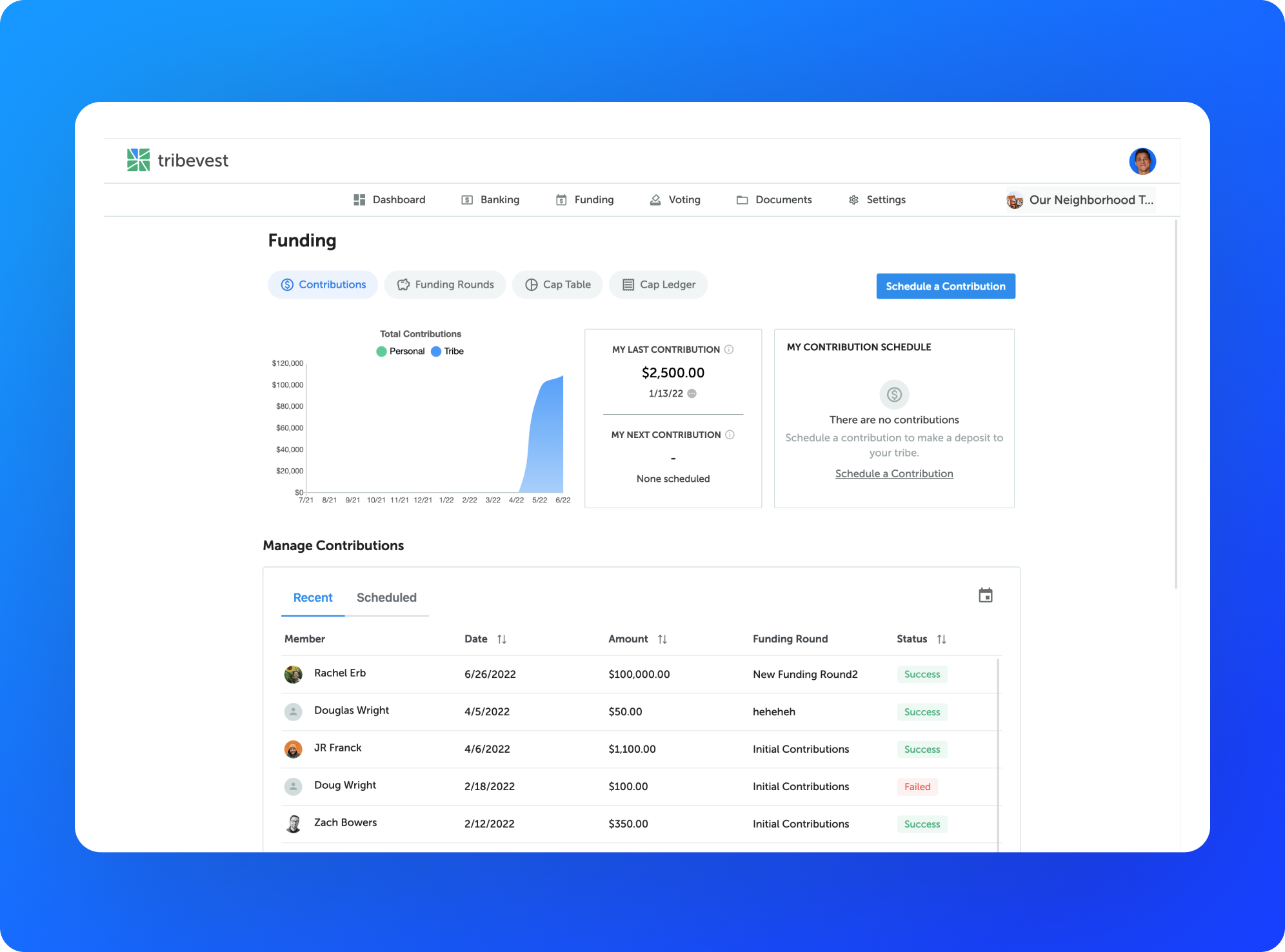Select the Douglas Wright member name
Image resolution: width=1285 pixels, height=952 pixels.
tap(352, 711)
